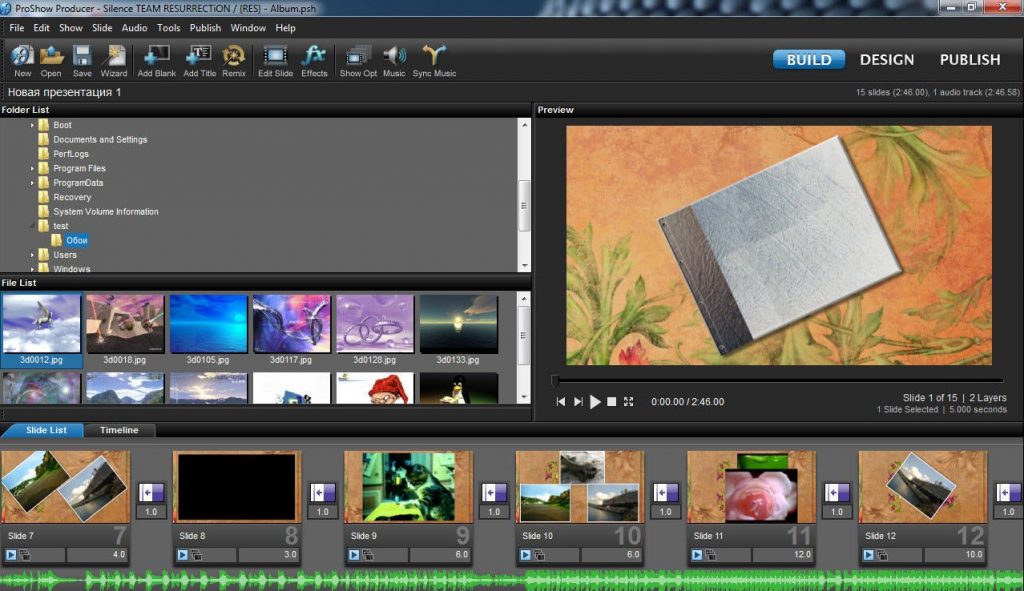Open the Effects (fx) icon
Viewport: 1024px width, 591px height.
click(314, 56)
